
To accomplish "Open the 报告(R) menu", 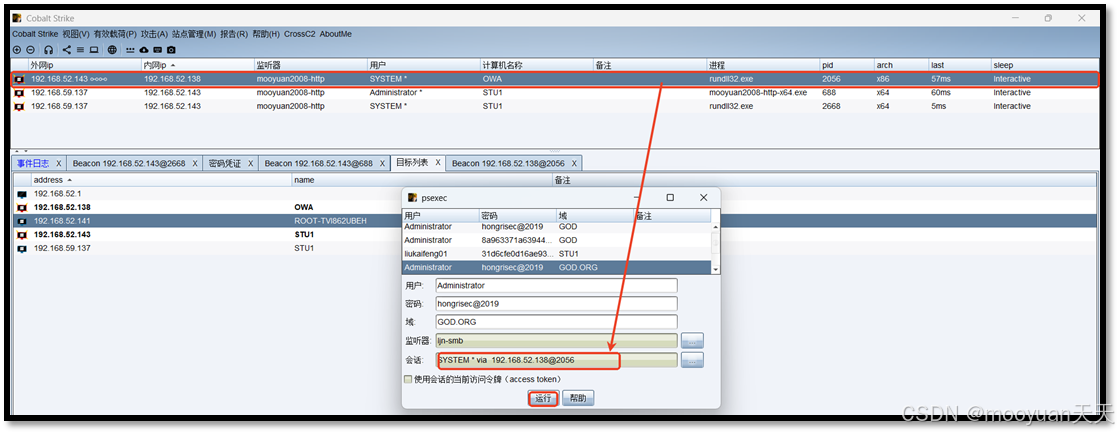I will click(234, 34).
